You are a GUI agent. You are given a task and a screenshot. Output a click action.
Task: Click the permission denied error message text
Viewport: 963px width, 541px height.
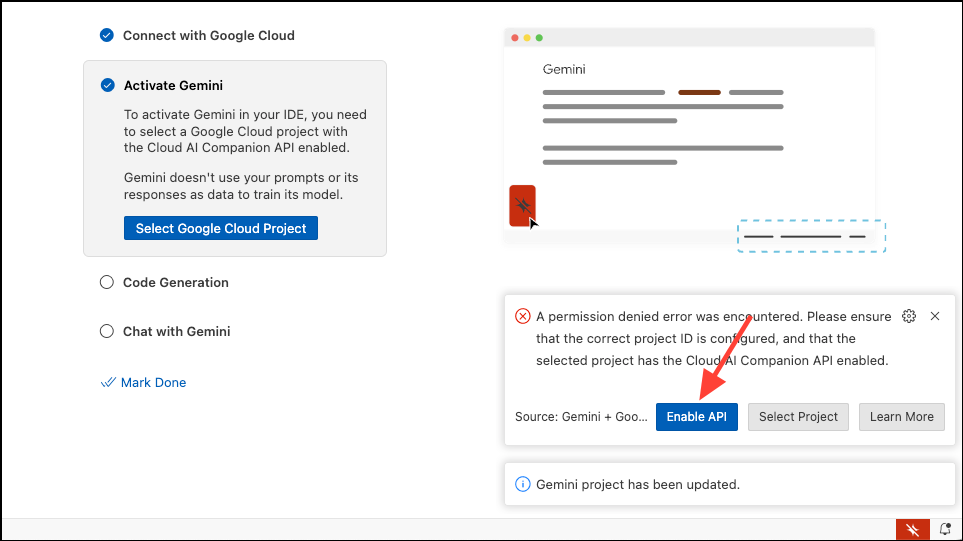tap(713, 338)
